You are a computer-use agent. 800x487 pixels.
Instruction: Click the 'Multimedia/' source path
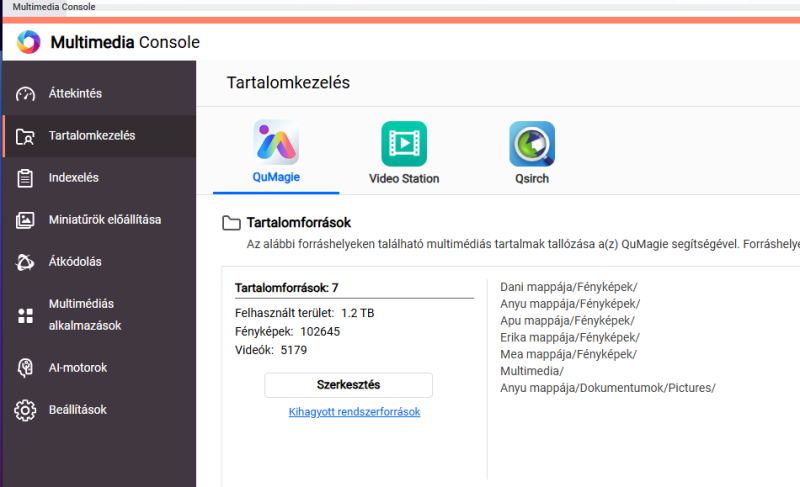point(532,371)
